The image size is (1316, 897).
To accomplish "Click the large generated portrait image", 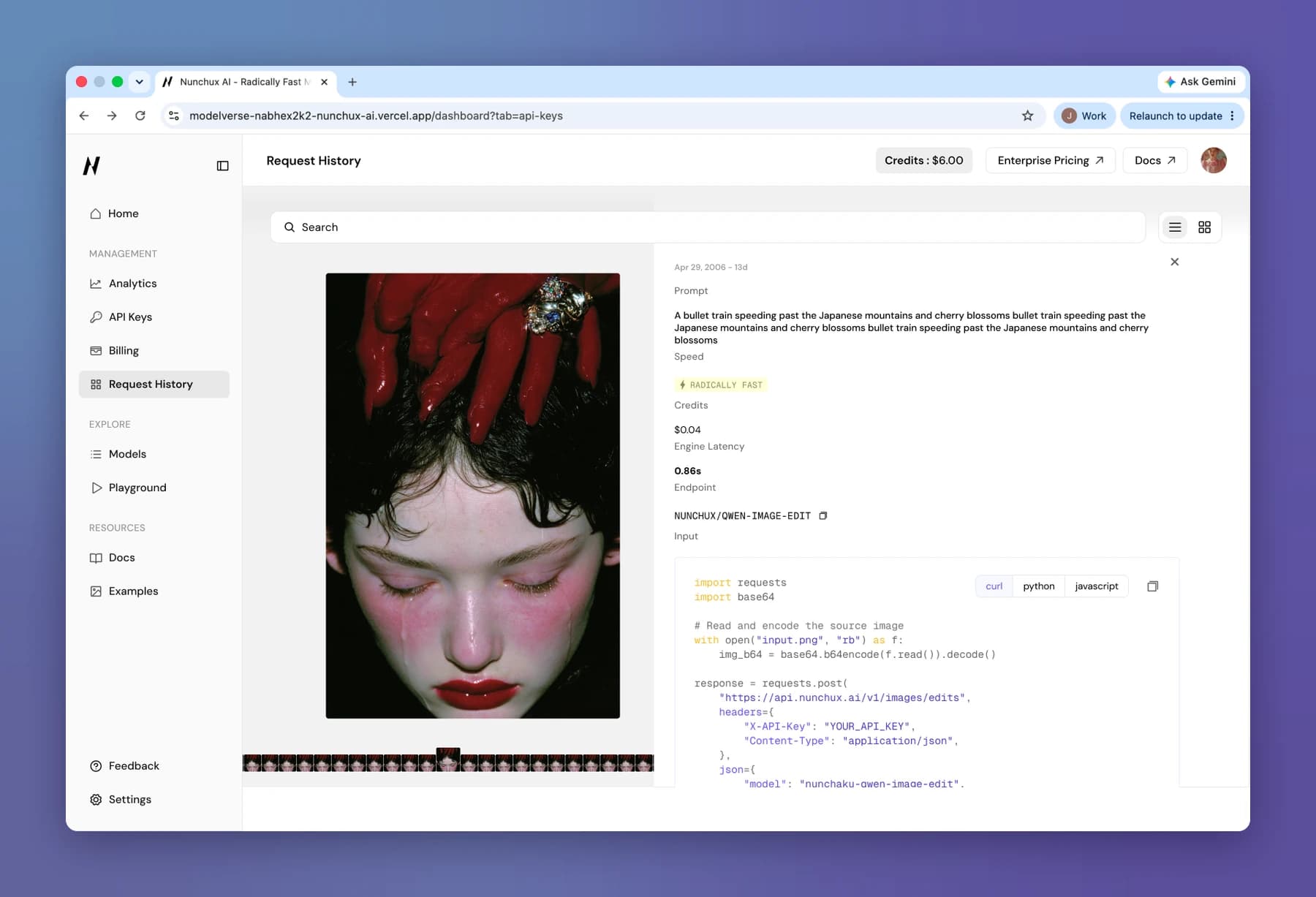I will 473,496.
